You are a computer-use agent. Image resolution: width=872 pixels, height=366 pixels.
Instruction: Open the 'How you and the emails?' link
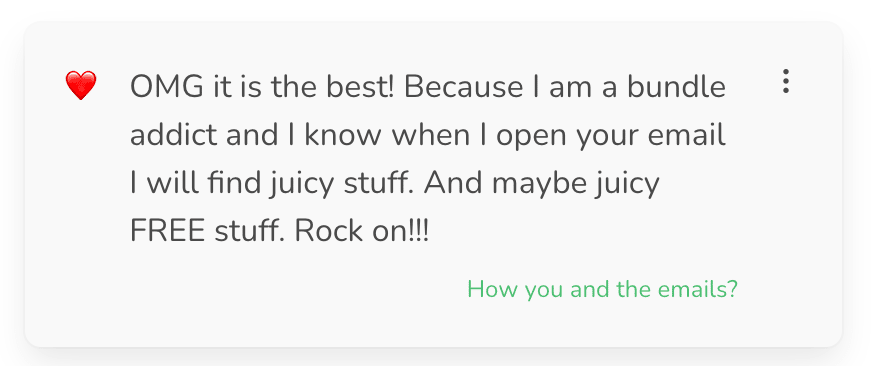(602, 289)
